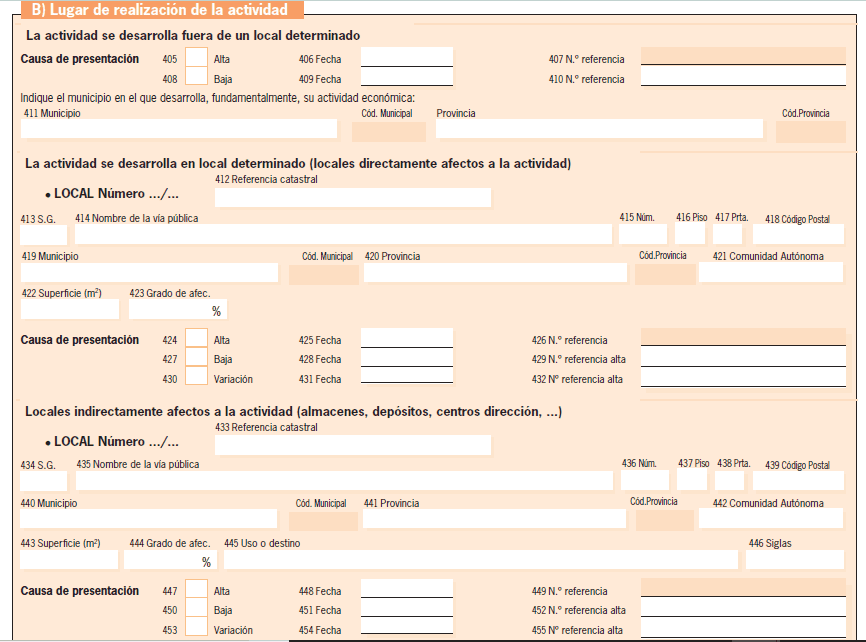Click the 440 Municipio field
Screen dimensions: 866x642
[149, 519]
